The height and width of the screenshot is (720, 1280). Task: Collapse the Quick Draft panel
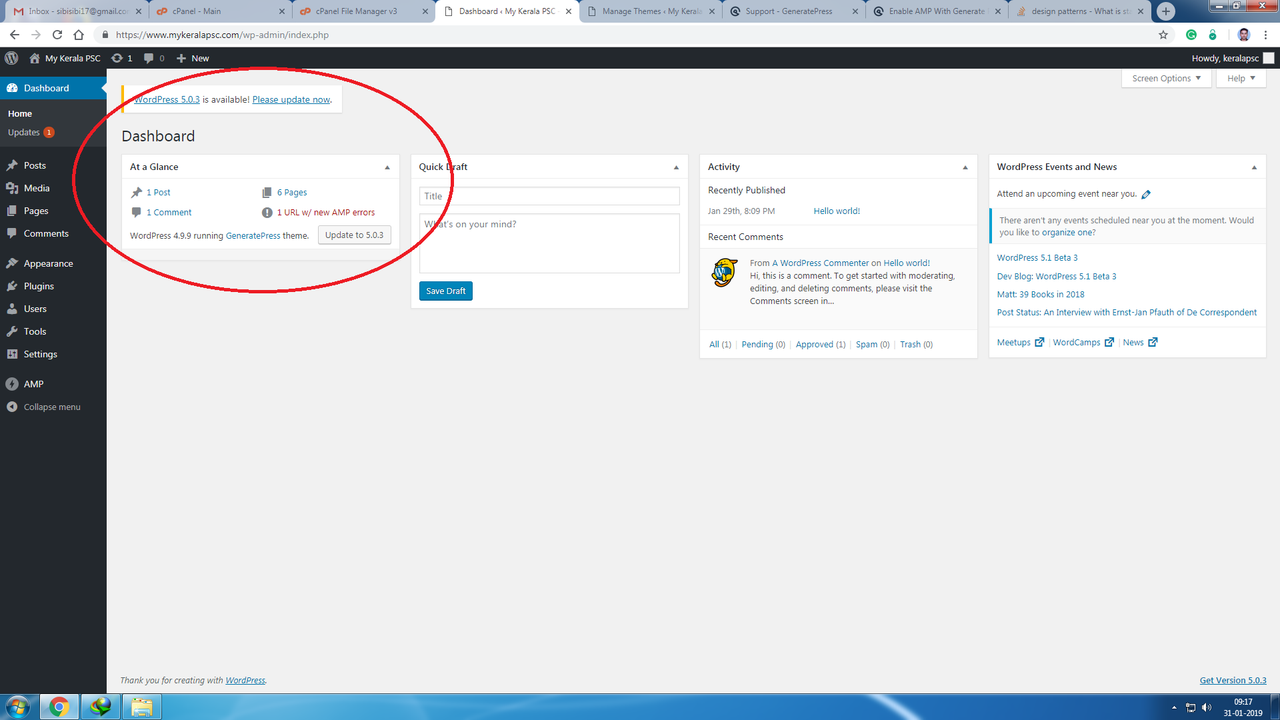(676, 167)
